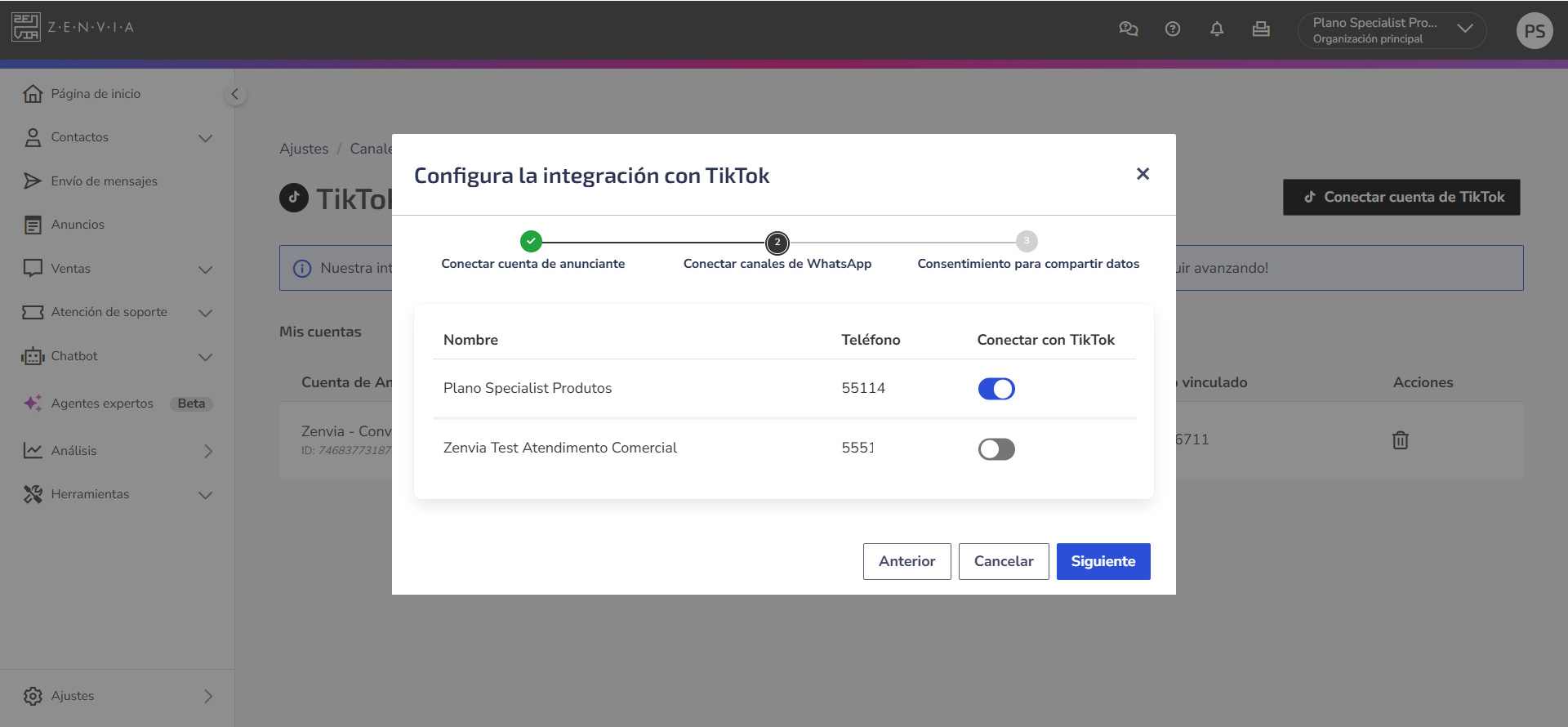Expand the Herramientas chevron
The width and height of the screenshot is (1568, 727).
[206, 495]
